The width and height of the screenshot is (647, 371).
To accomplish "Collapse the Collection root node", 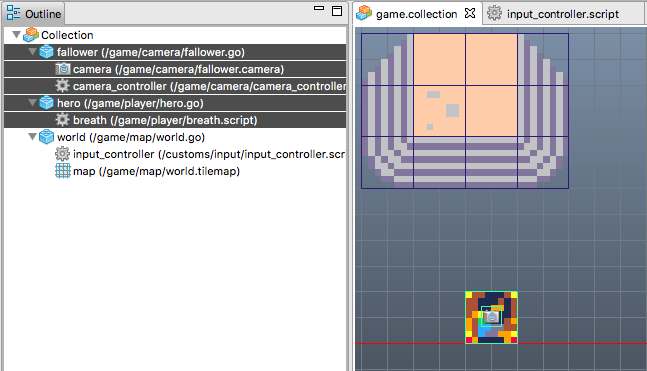I will (17, 35).
